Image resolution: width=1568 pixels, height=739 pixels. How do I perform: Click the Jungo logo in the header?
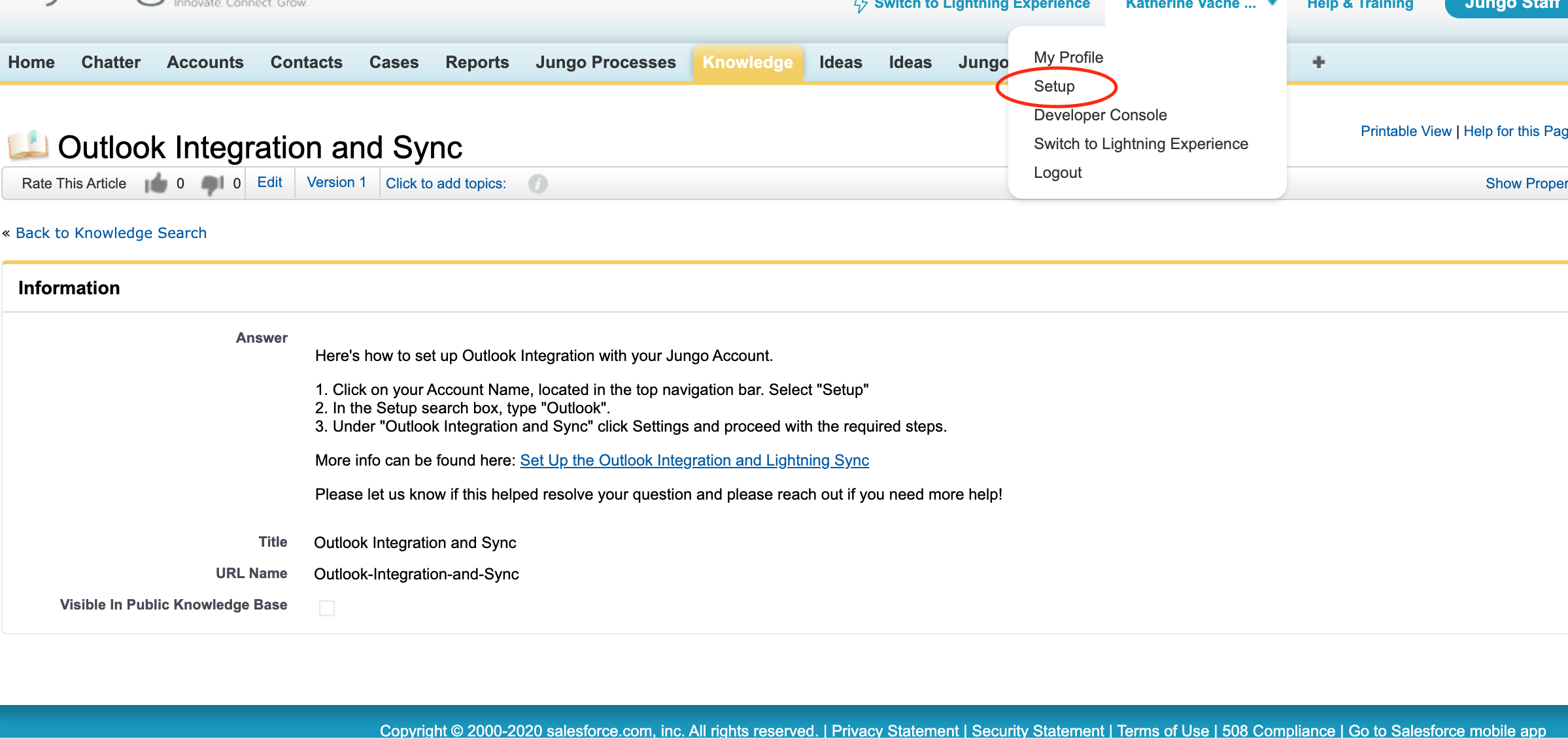[150, 4]
